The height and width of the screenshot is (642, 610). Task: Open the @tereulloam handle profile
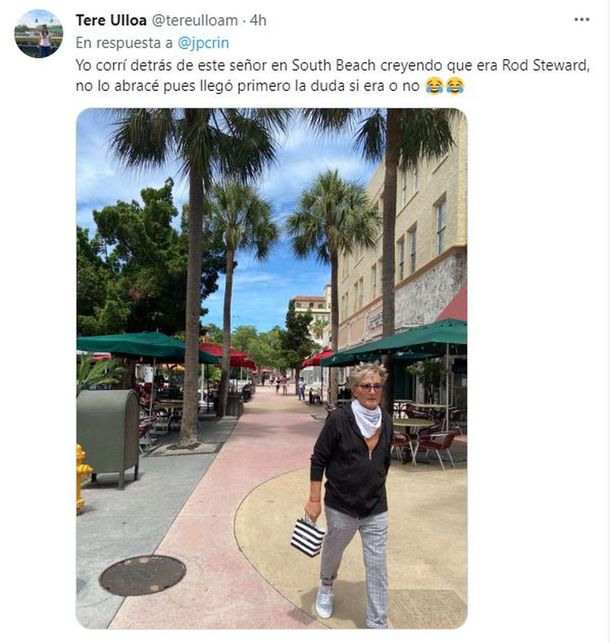pos(195,20)
